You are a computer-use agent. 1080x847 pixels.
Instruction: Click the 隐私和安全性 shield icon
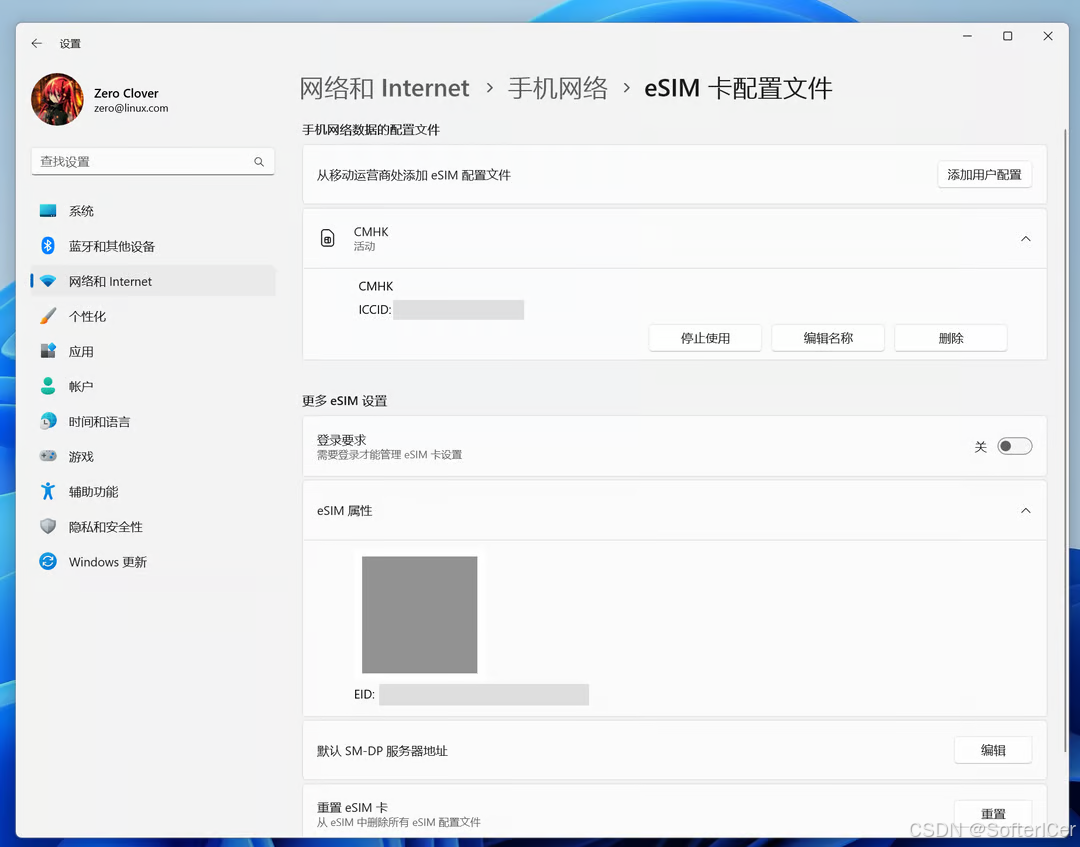point(48,527)
